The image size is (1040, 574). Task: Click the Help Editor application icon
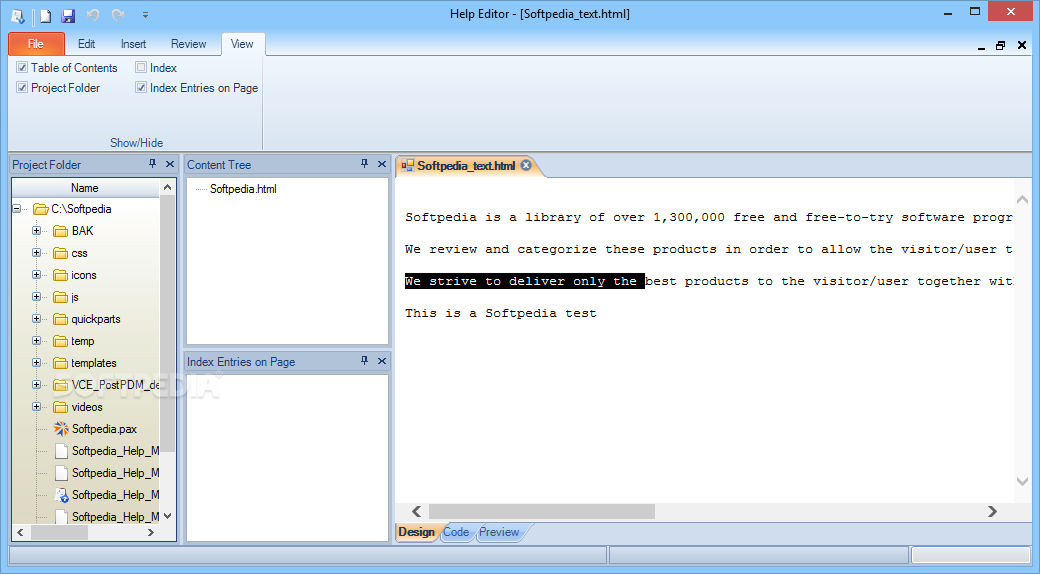(18, 15)
